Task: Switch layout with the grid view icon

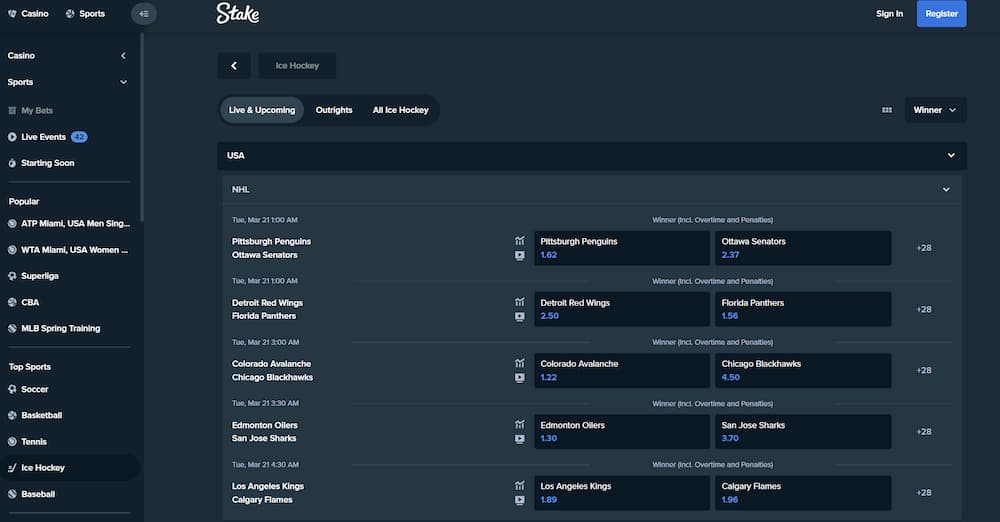Action: click(886, 110)
